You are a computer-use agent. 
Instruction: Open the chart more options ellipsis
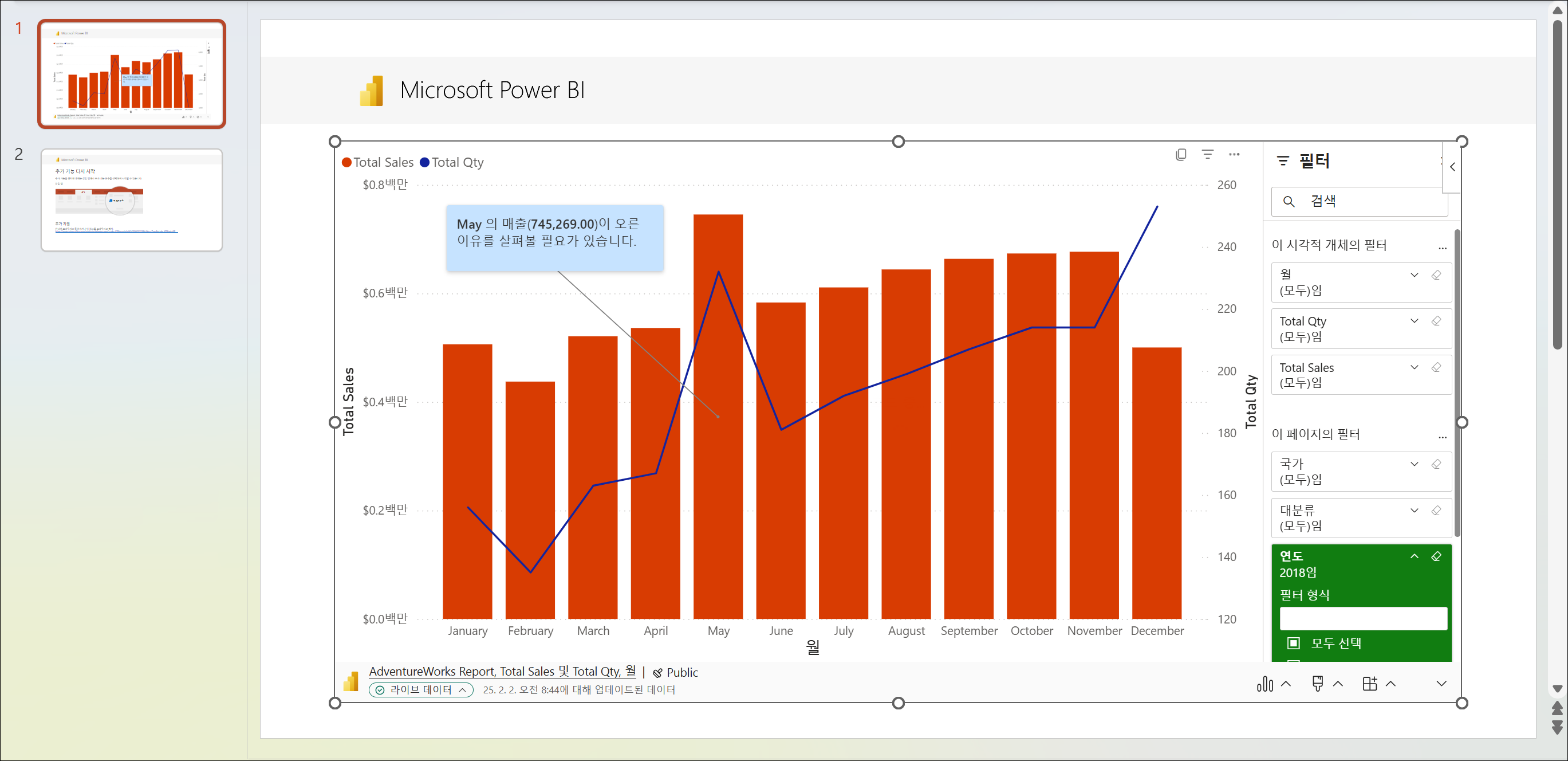coord(1234,155)
